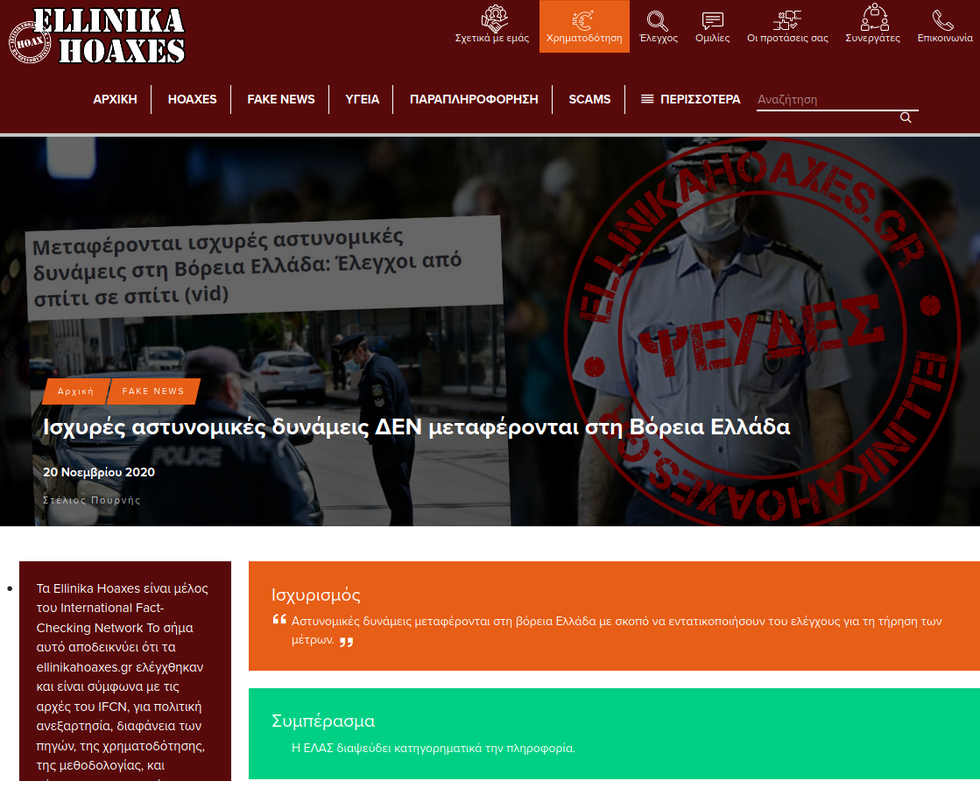Screen dimensions: 980x793
Task: Expand the ΠΕΡΙΣΣΟΤΕΡΑ menu
Action: pyautogui.click(x=700, y=99)
